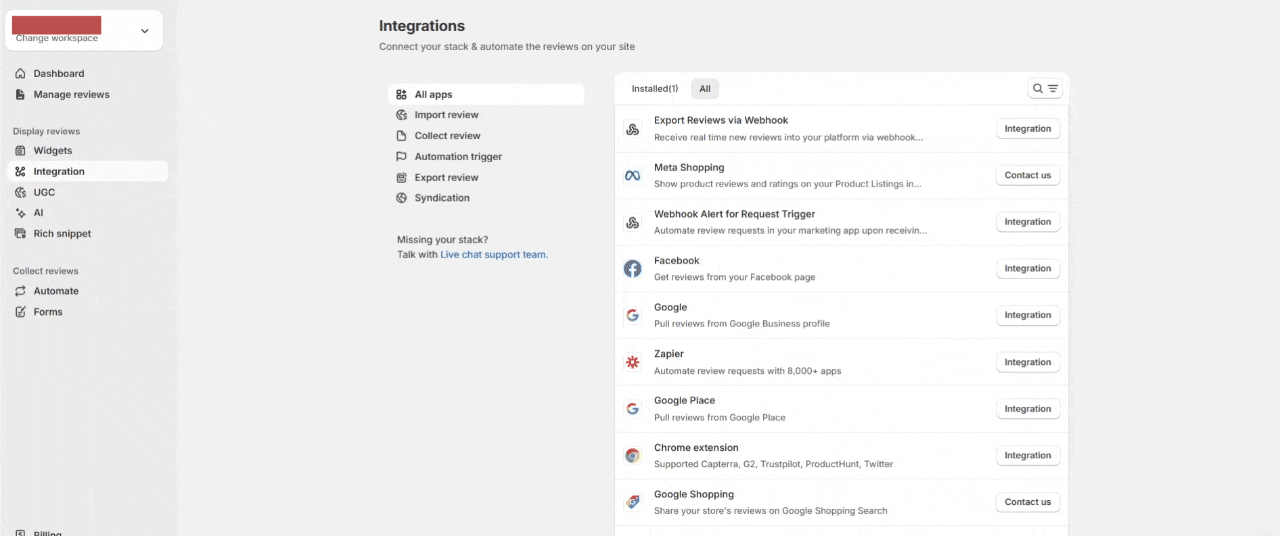Viewport: 1280px width, 536px height.
Task: Select the All tab
Action: click(705, 89)
